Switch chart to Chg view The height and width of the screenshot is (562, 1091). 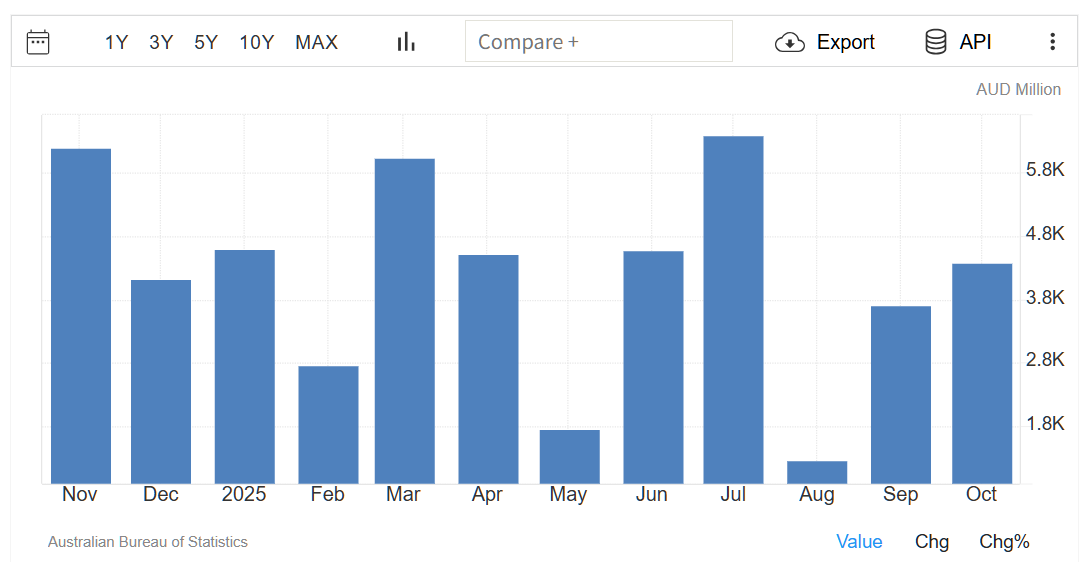coord(931,542)
